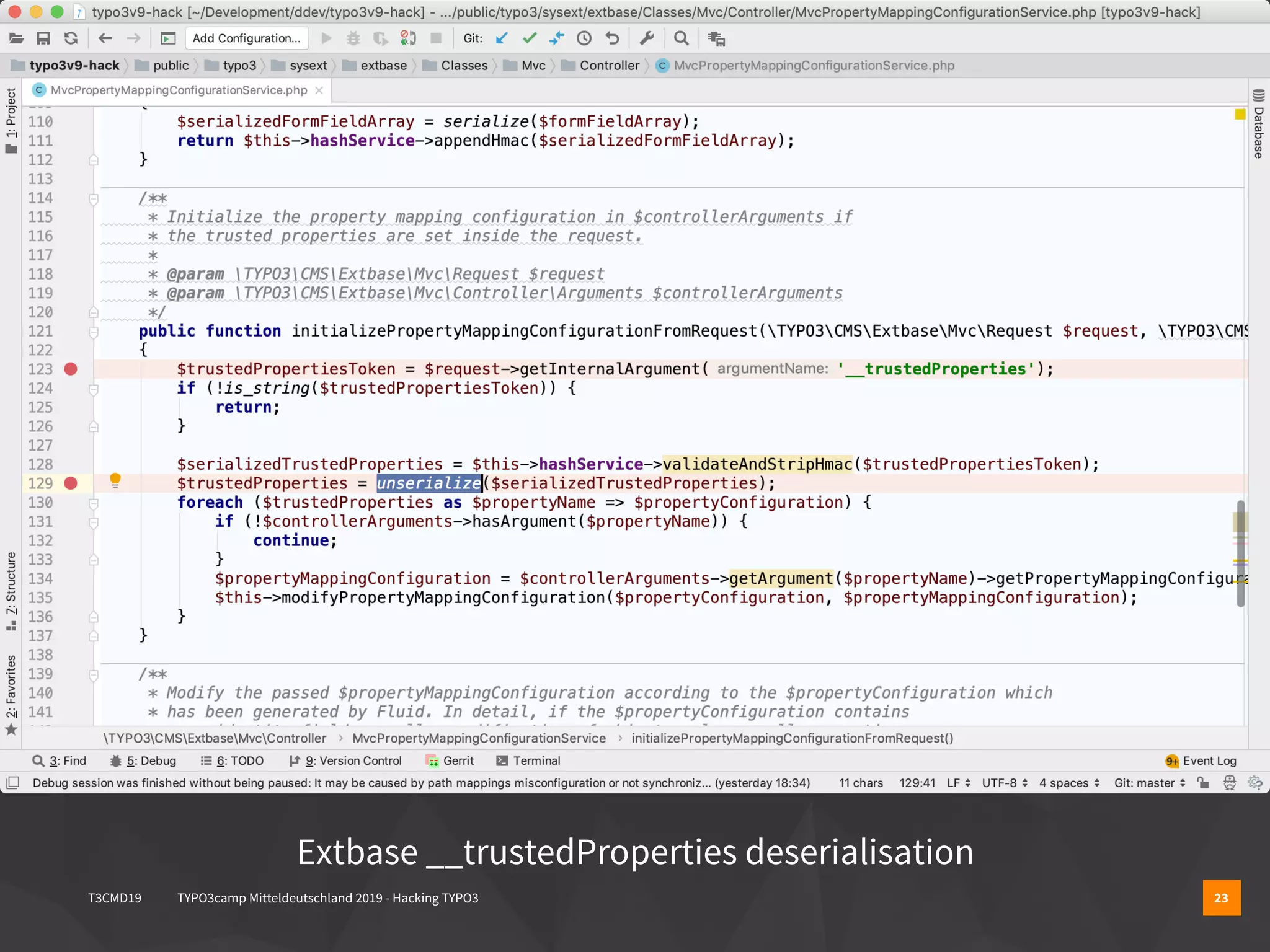Change LF line separator dropdown
The image size is (1270, 952).
click(x=959, y=783)
